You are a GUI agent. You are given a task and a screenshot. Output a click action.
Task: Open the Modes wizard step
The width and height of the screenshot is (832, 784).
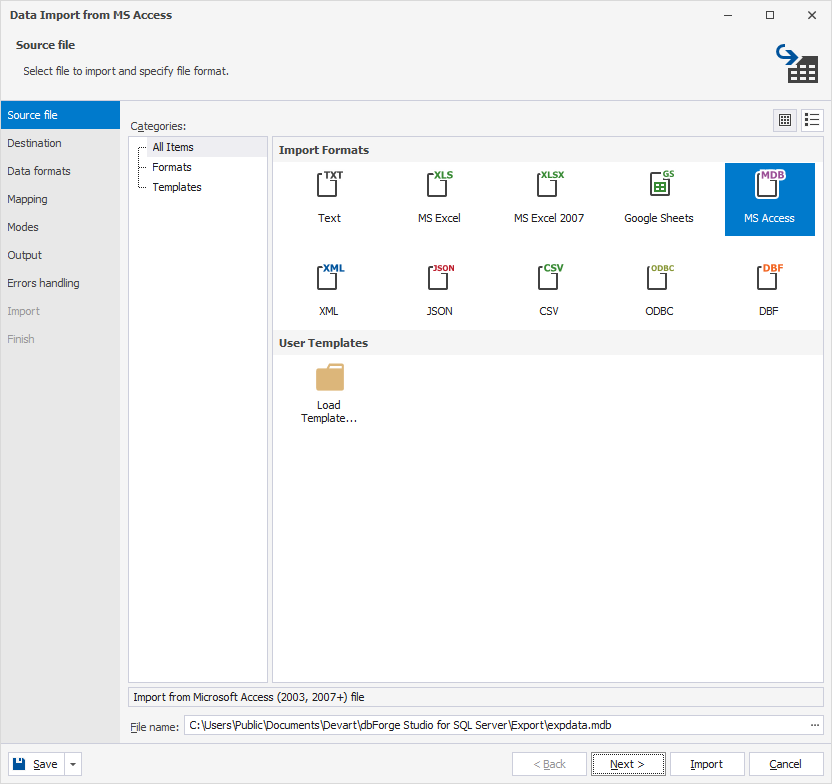pos(60,227)
